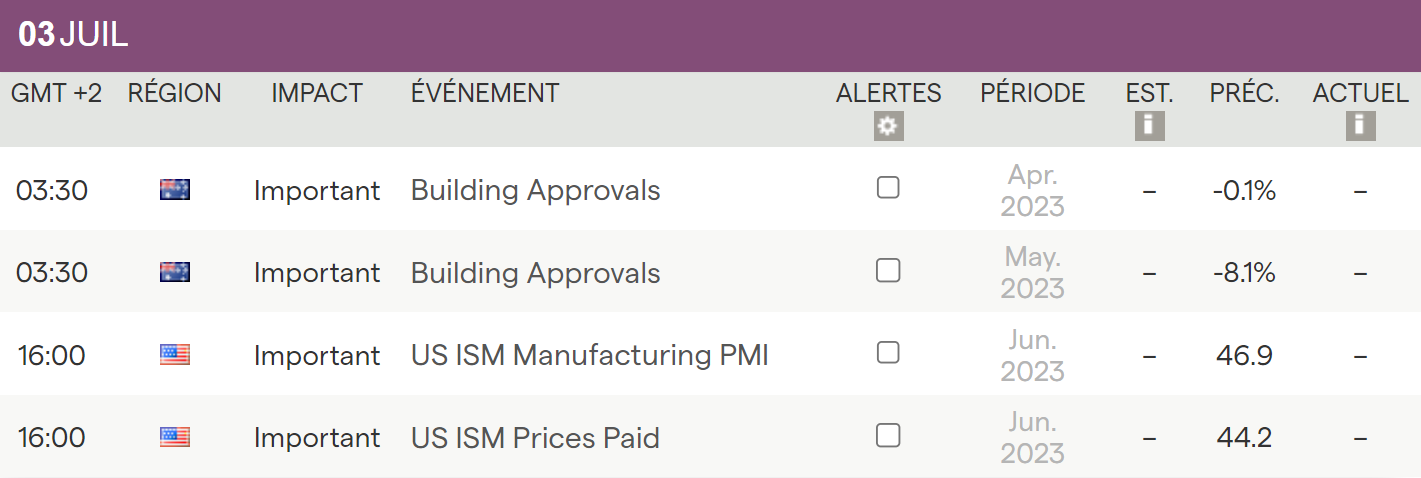The height and width of the screenshot is (478, 1421).
Task: Click the info icon under EST.
Action: [x=1149, y=126]
